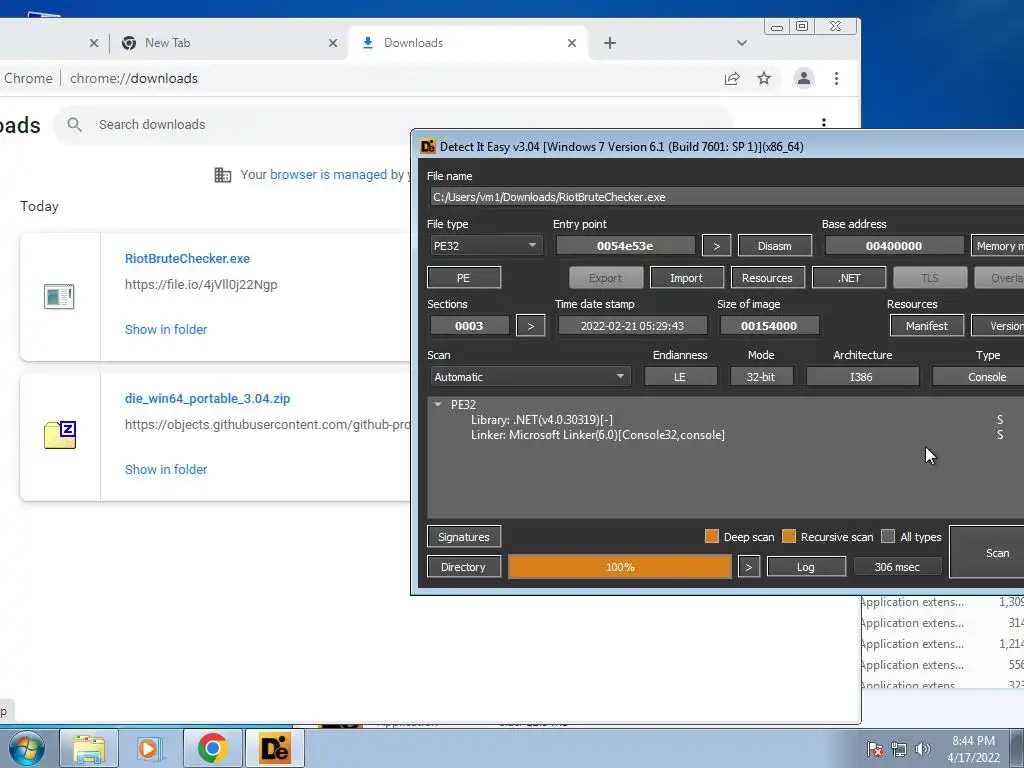
Task: Open the Chrome profile avatar icon
Action: tap(804, 78)
